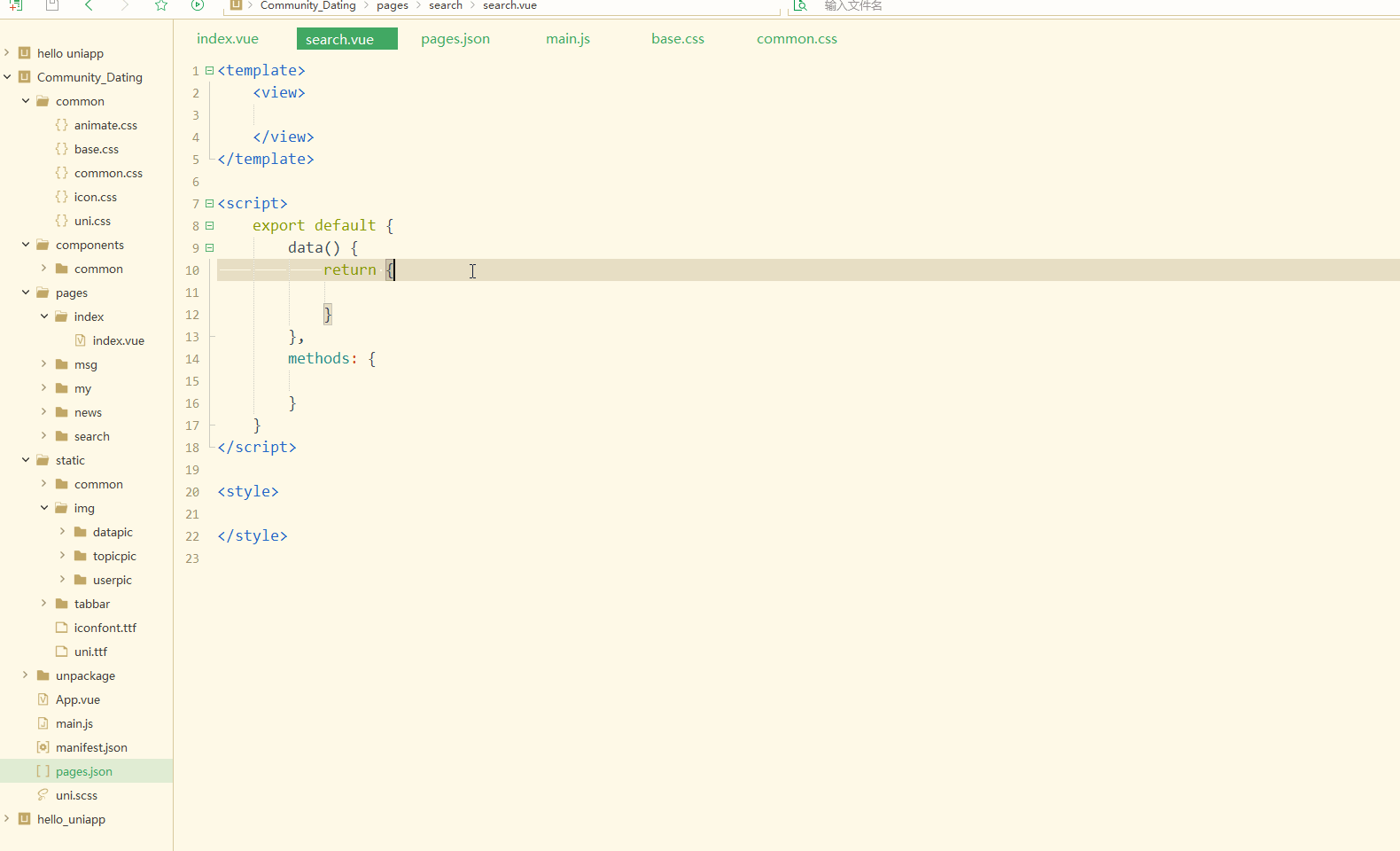Open manifest.json in the file tree
Viewport: 1400px width, 851px height.
pyautogui.click(x=91, y=747)
